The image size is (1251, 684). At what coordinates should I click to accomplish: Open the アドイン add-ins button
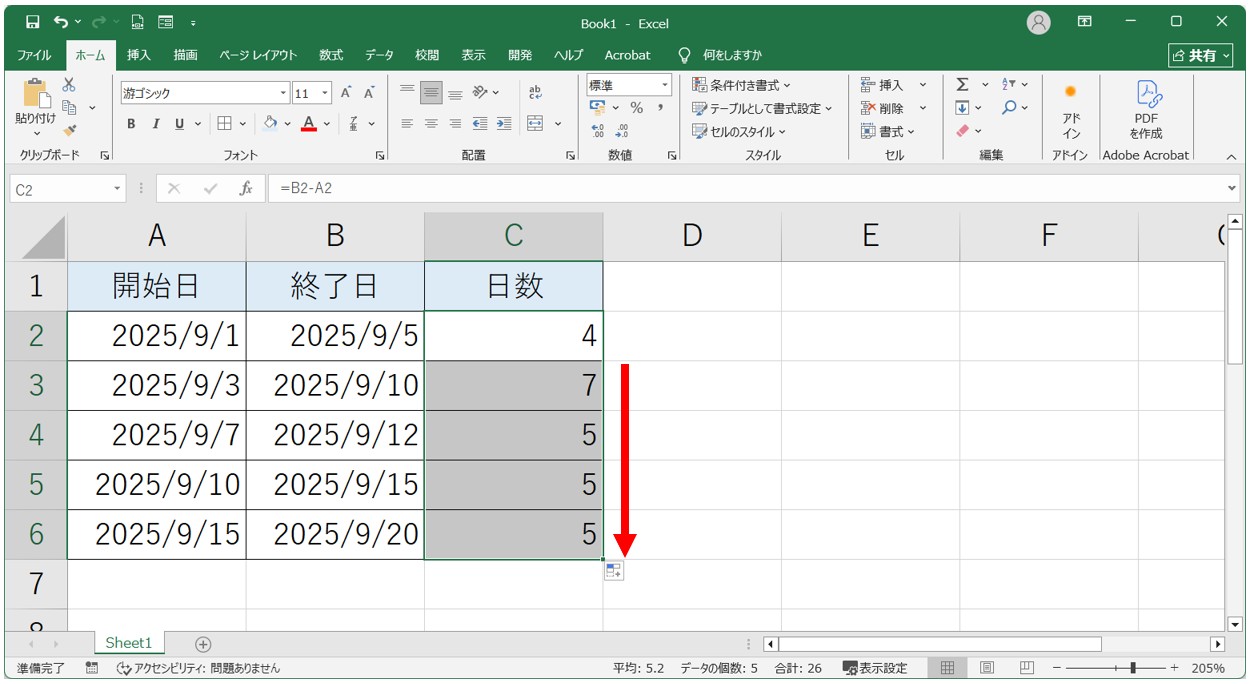coord(1071,112)
